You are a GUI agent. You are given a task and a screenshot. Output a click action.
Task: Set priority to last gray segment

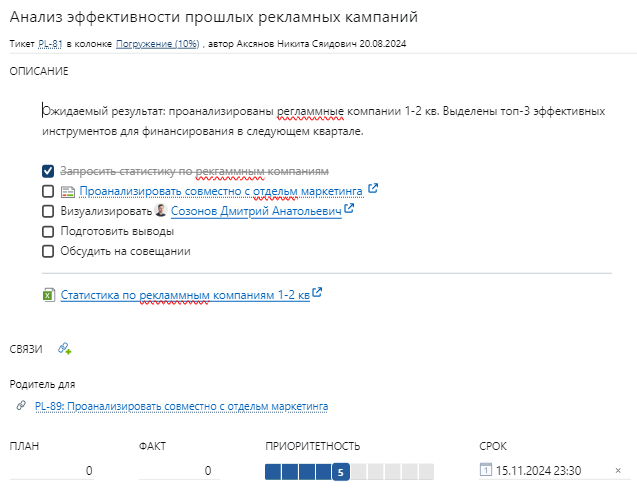[426, 472]
